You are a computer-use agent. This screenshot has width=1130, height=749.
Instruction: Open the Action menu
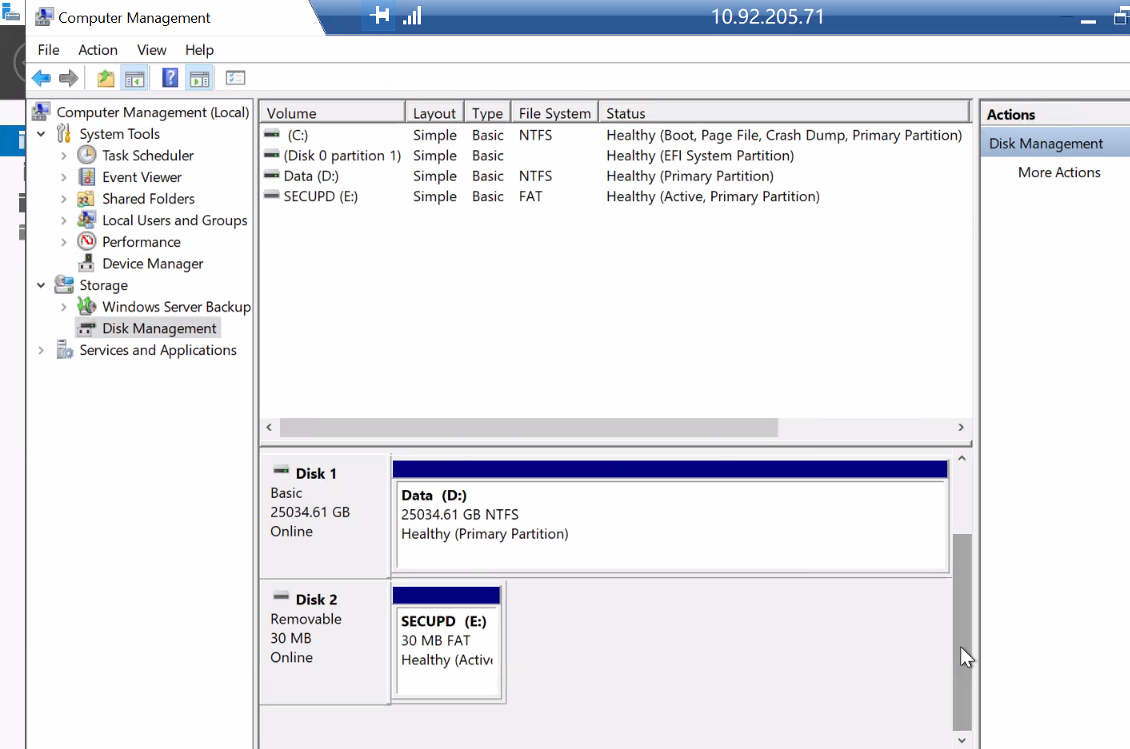[98, 50]
